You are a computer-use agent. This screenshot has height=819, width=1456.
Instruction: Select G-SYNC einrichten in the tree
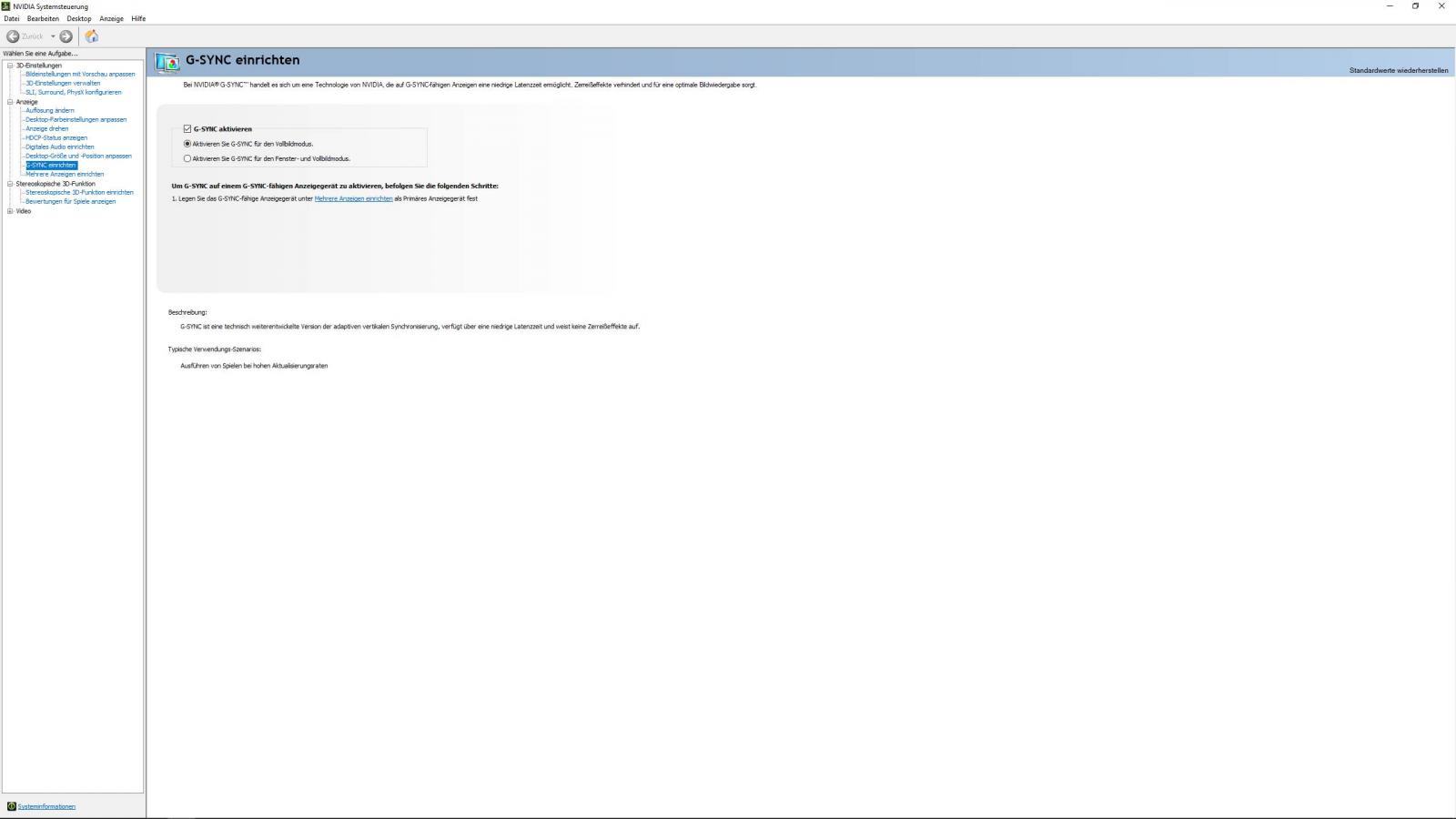pos(51,166)
